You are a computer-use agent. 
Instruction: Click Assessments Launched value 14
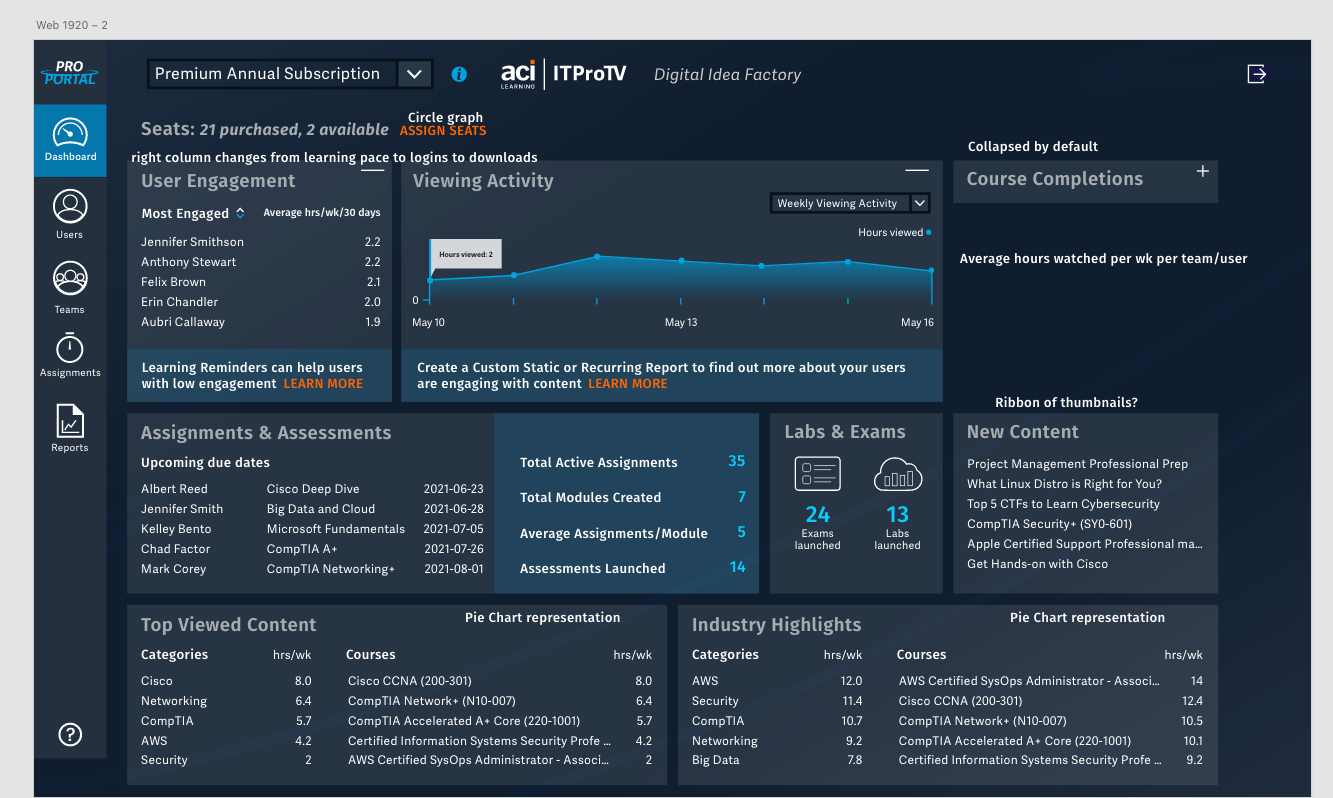click(x=738, y=567)
